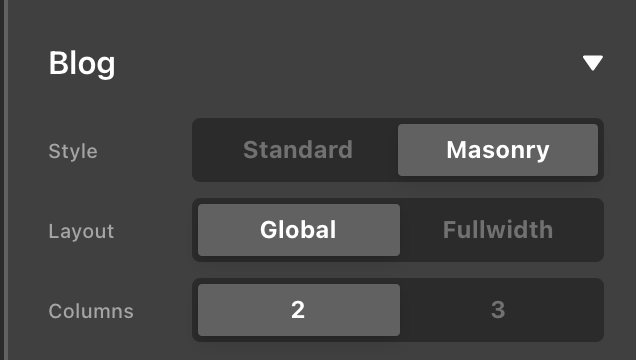Collapse the Blog section with the triangle arrow

[593, 63]
